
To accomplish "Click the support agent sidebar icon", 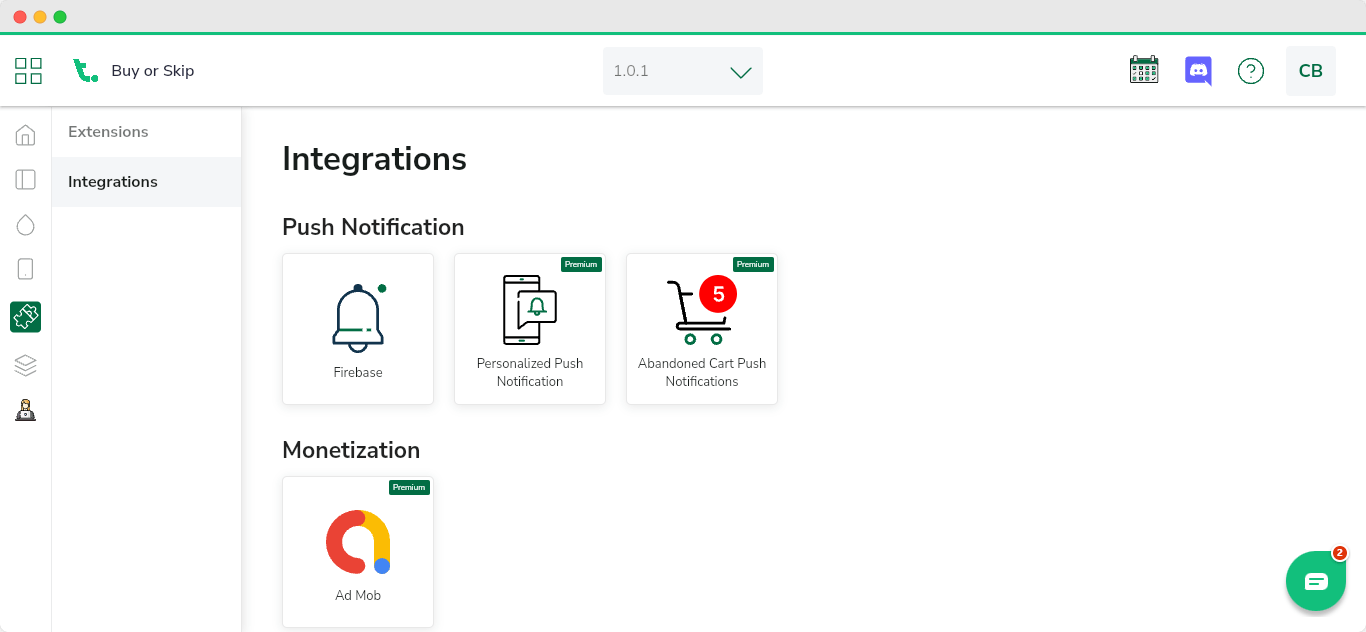I will (26, 410).
